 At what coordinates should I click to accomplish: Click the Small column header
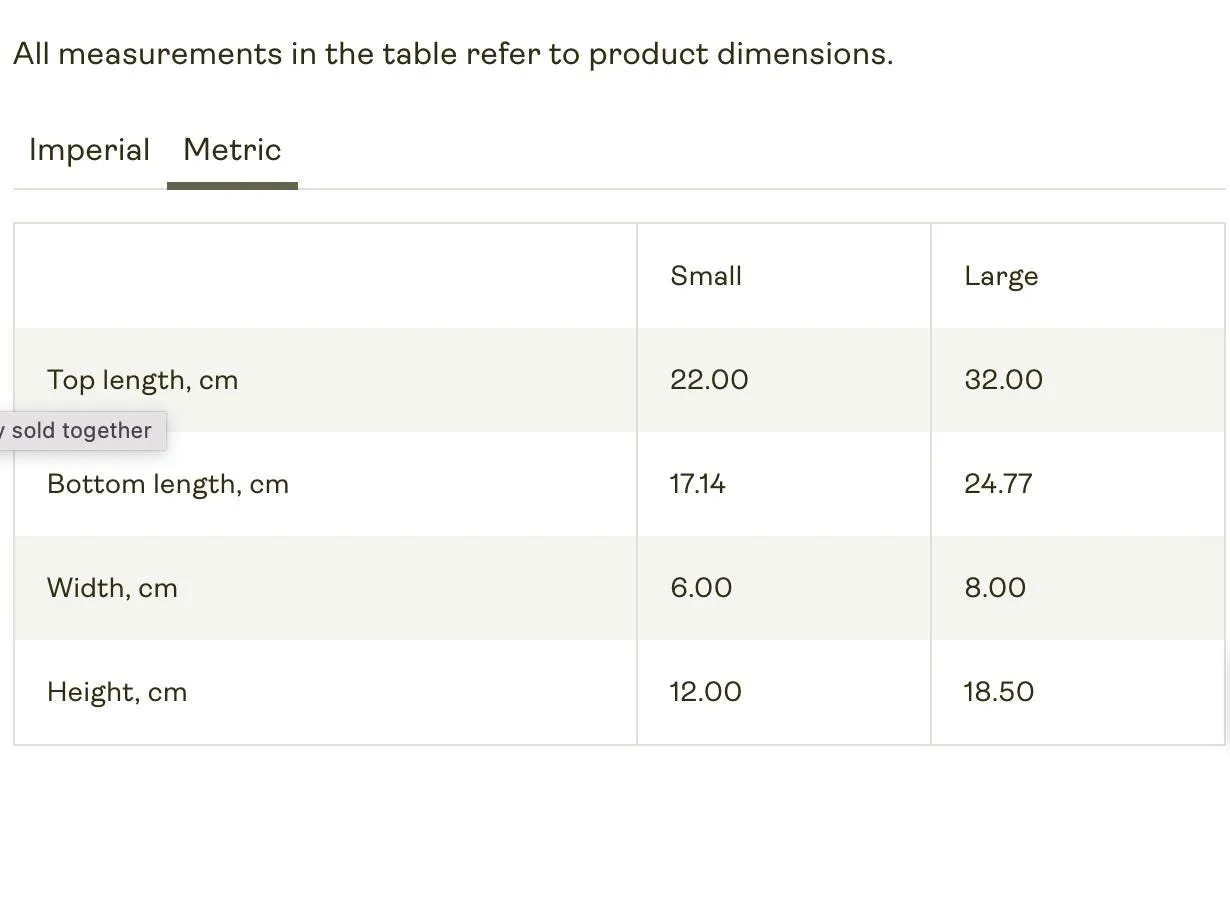(x=706, y=276)
